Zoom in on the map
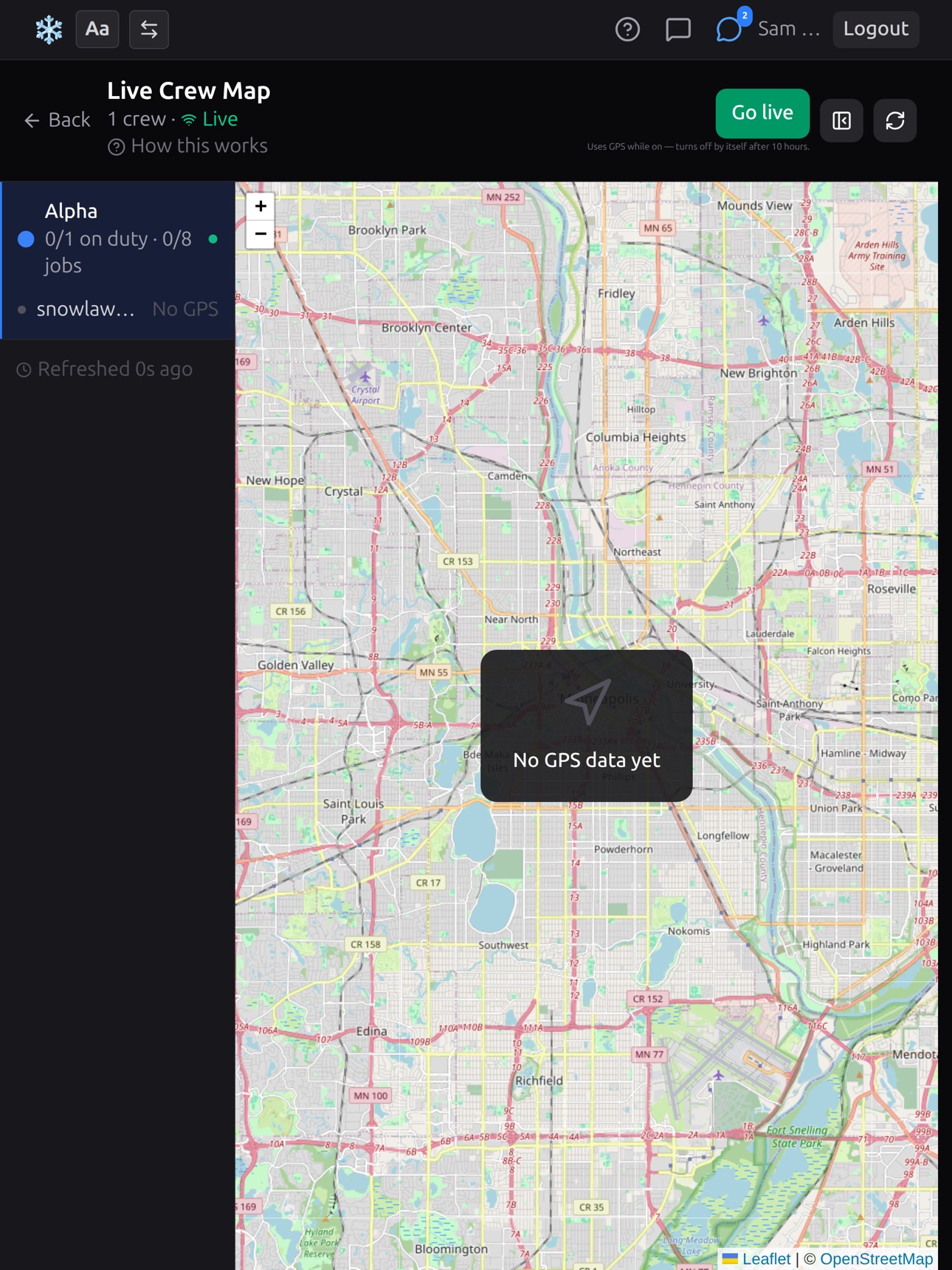Screen dimensions: 952x1270 261,206
